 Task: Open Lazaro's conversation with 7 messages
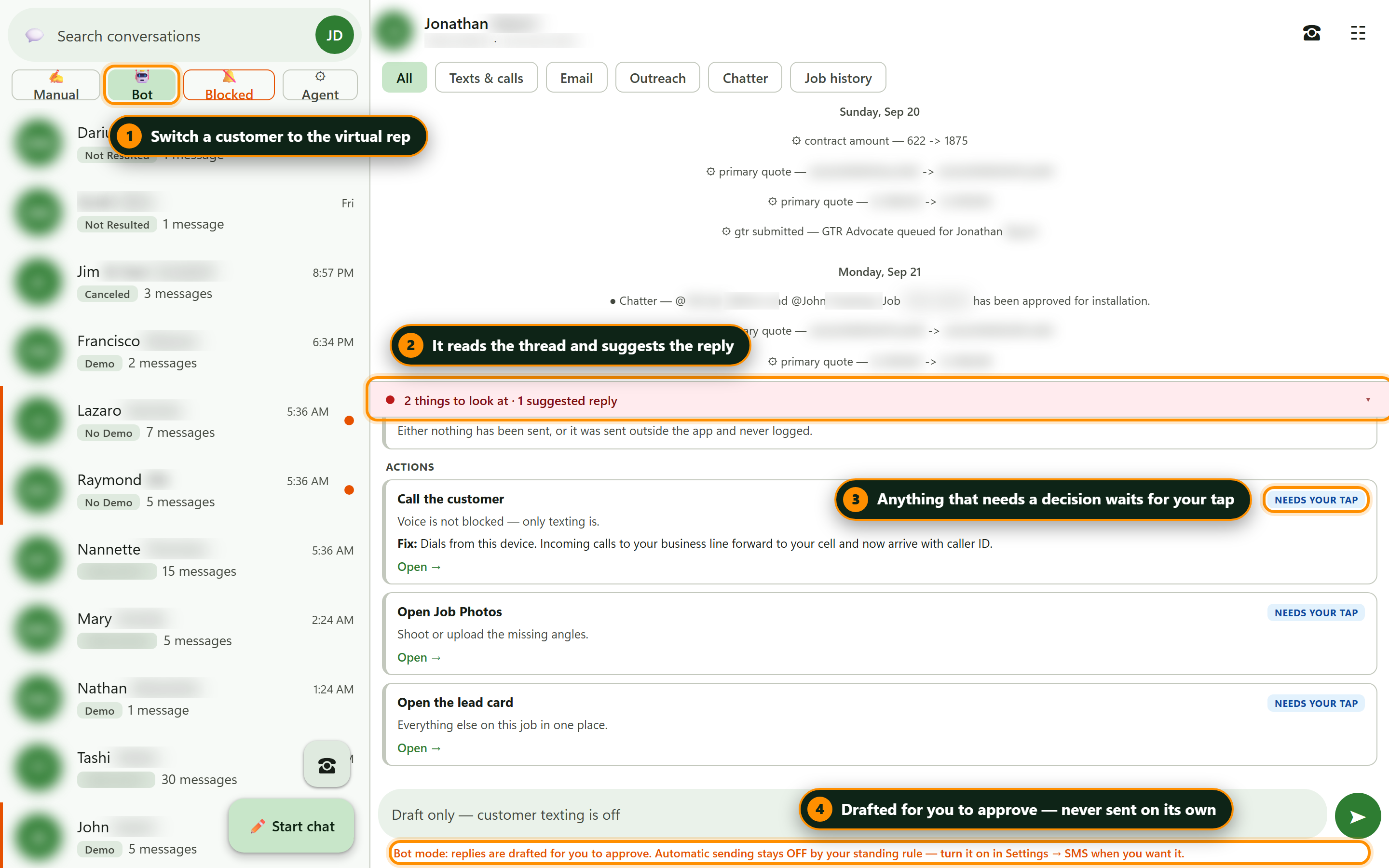click(x=185, y=421)
